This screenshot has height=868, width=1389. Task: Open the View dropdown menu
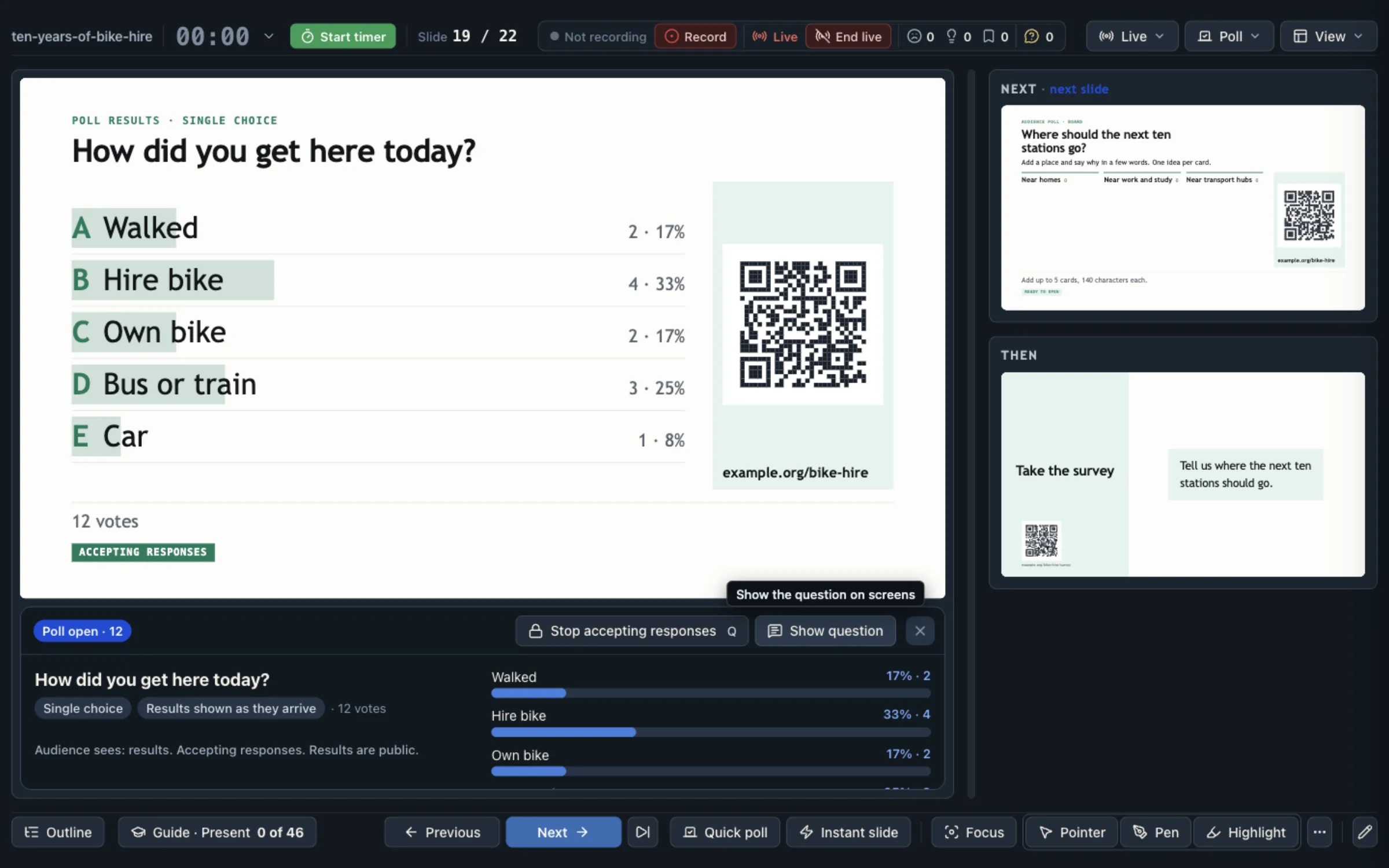pos(1328,36)
